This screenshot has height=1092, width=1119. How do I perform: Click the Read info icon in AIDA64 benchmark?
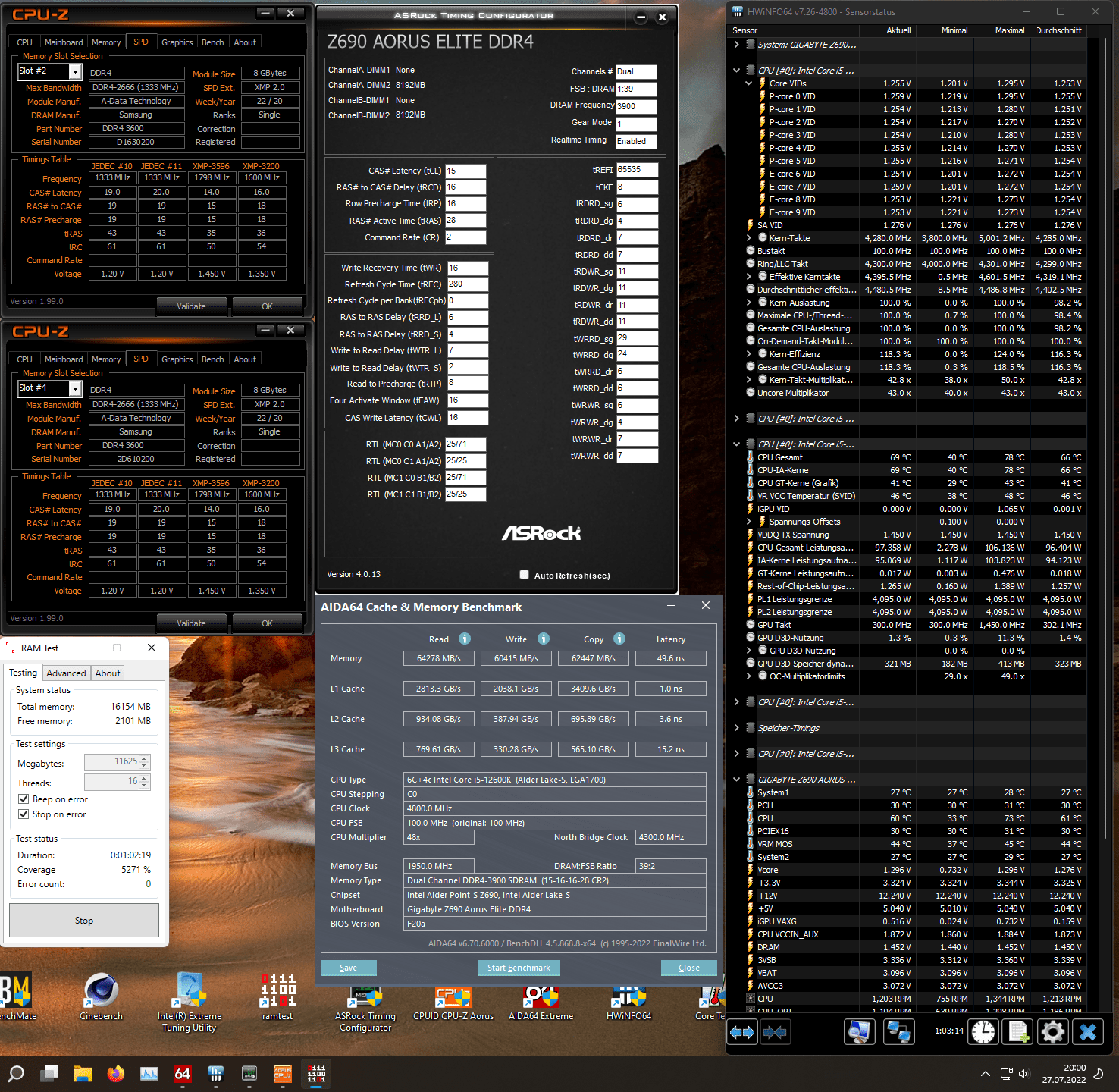coord(465,639)
